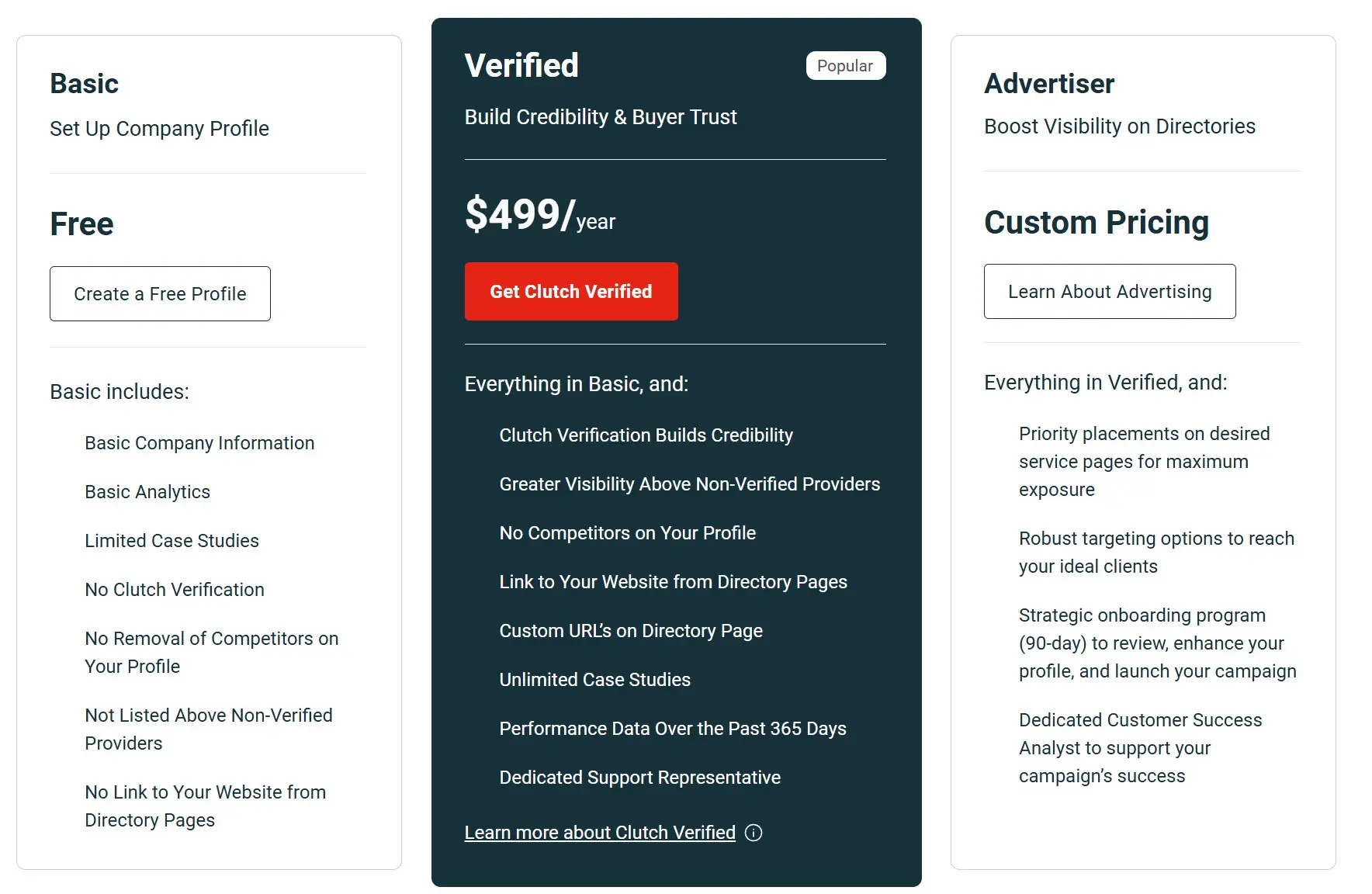Click the Unlimited Case Studies feature
Image resolution: width=1372 pixels, height=894 pixels.
pyautogui.click(x=594, y=679)
